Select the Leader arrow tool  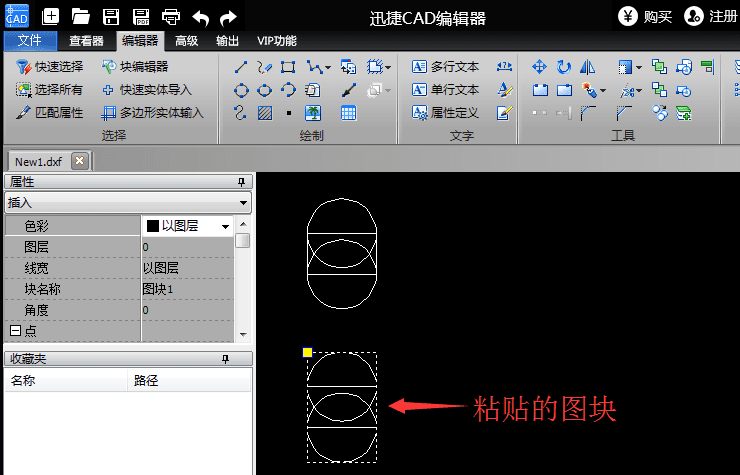pos(349,90)
